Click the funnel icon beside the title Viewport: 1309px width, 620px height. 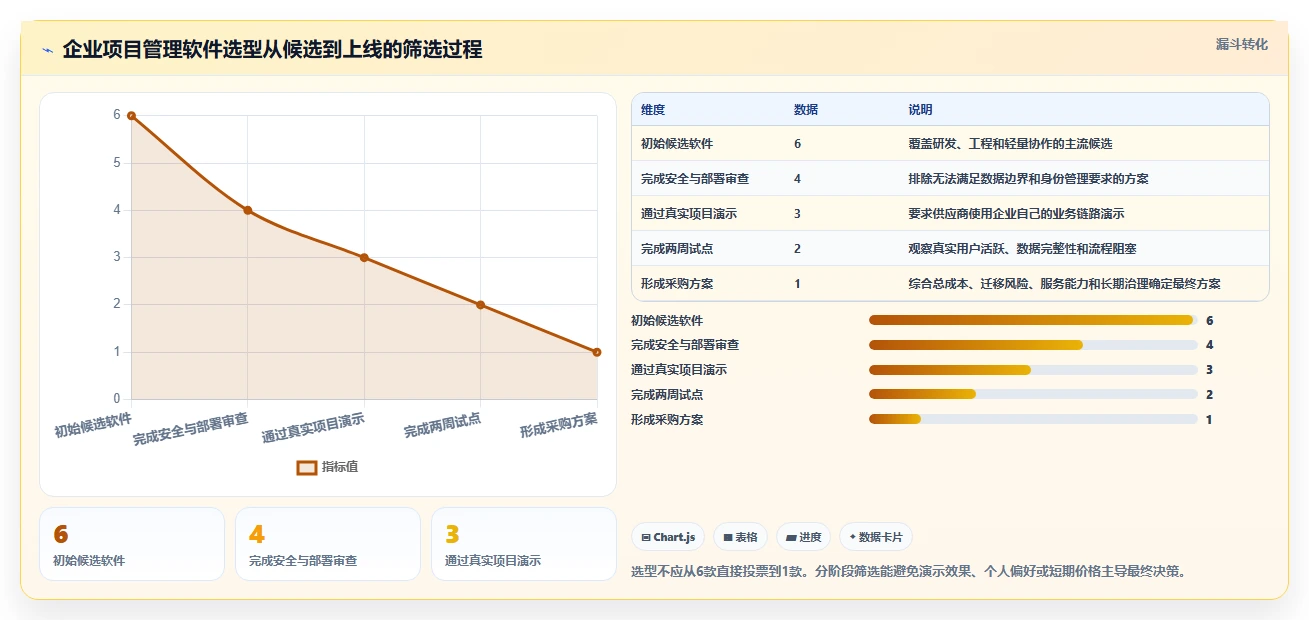pyautogui.click(x=48, y=49)
